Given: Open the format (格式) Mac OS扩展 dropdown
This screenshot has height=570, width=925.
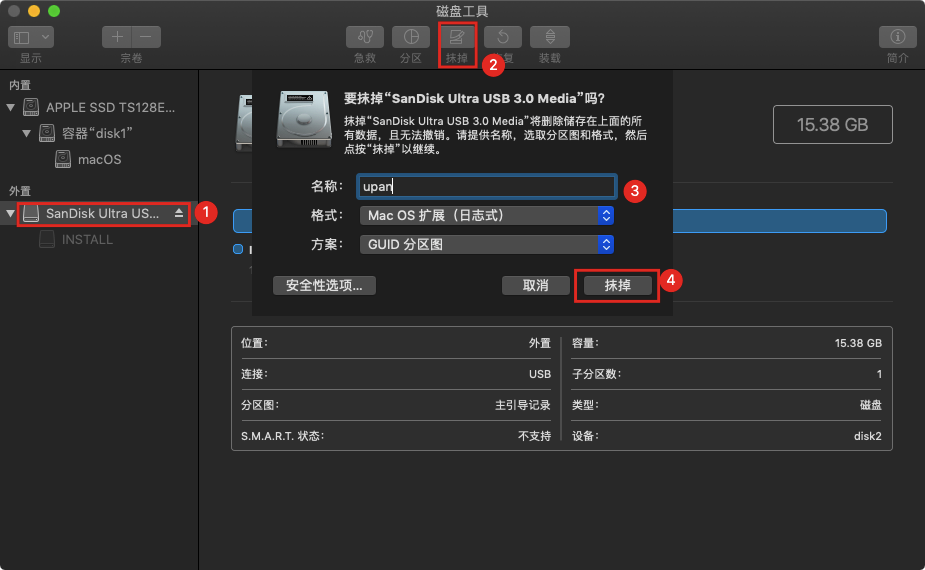Looking at the screenshot, I should click(x=487, y=215).
